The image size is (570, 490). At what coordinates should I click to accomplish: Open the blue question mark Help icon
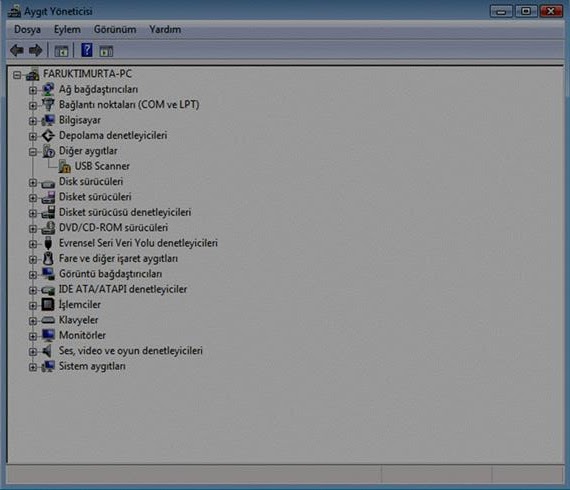(87, 50)
